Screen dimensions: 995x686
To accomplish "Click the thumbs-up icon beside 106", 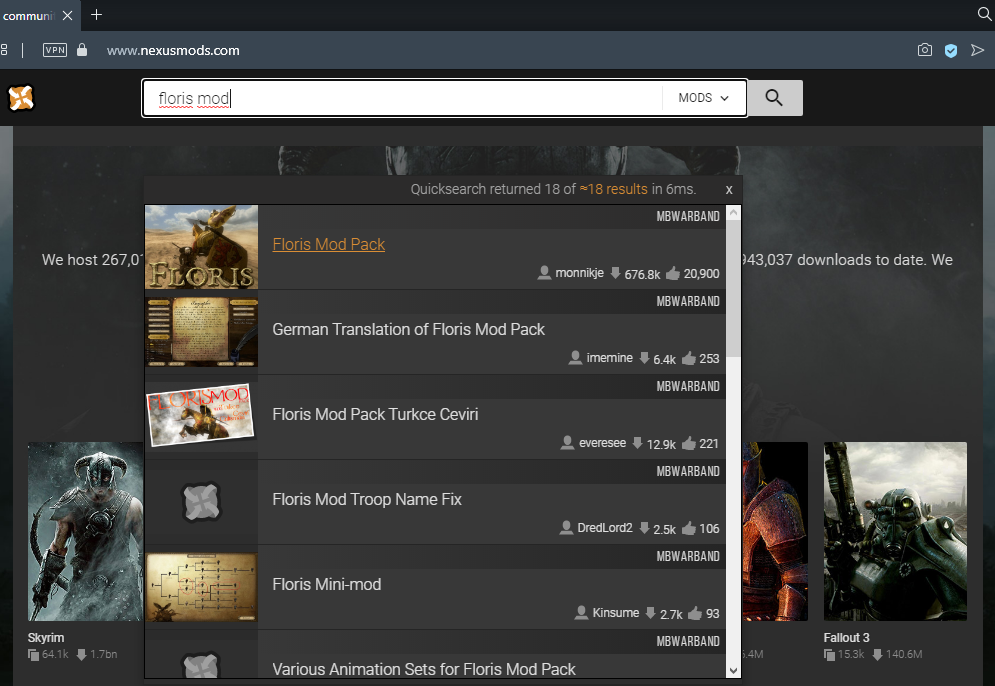I will click(x=689, y=528).
